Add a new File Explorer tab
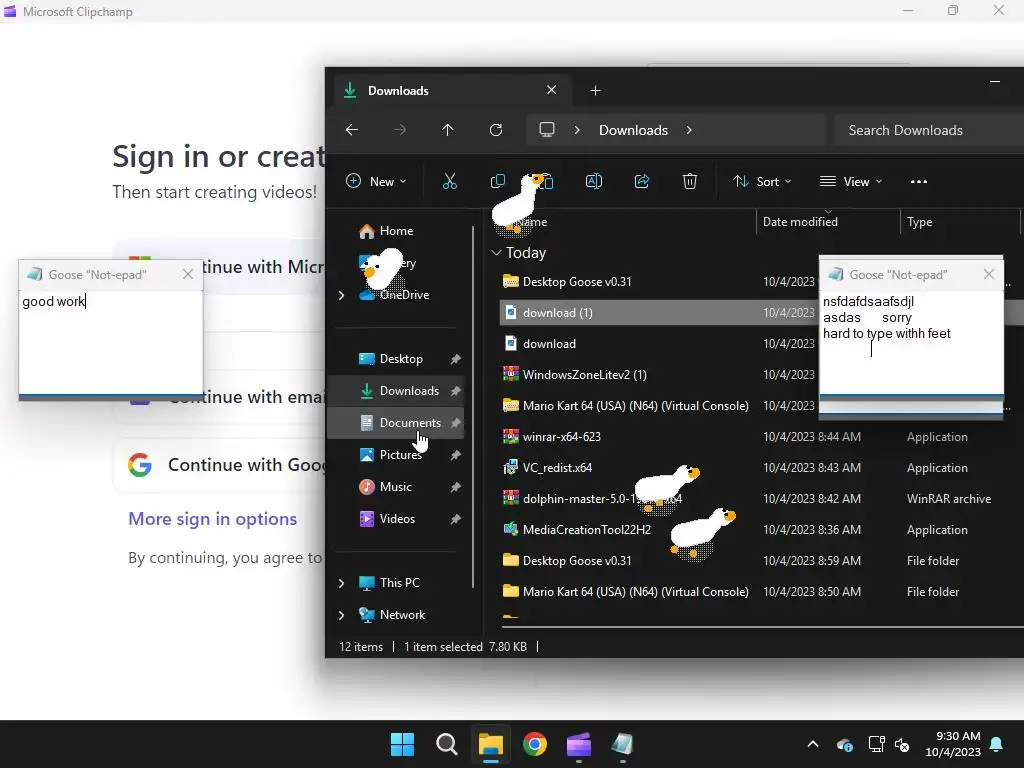Viewport: 1024px width, 768px height. coord(595,91)
